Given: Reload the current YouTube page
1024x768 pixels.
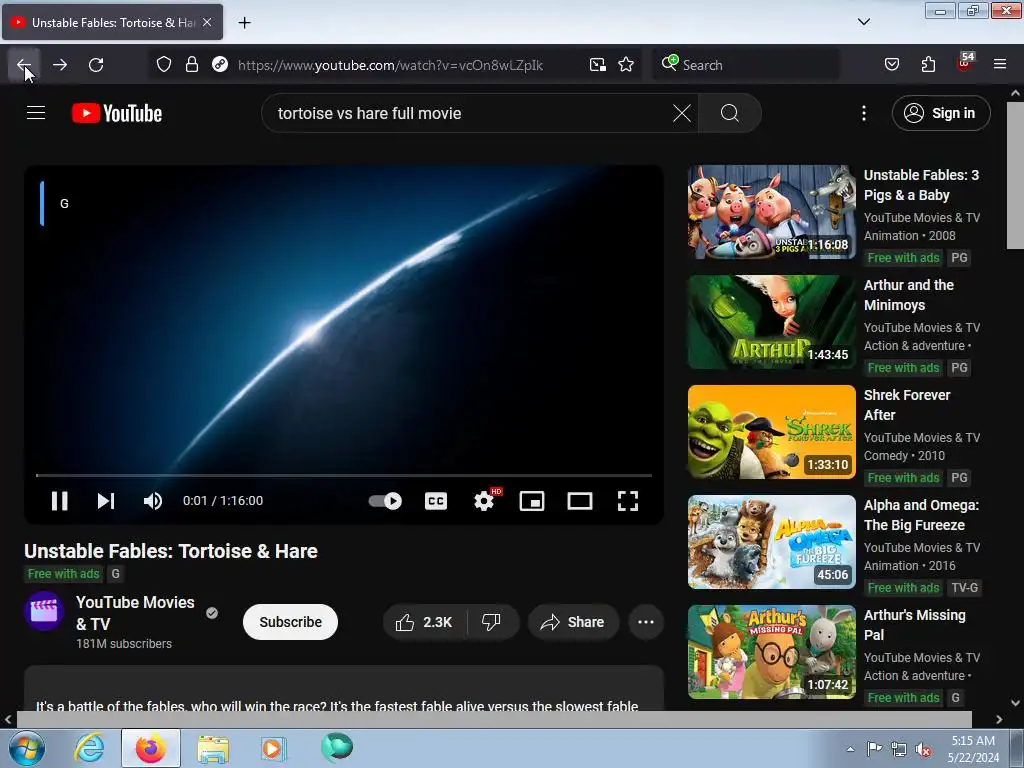Looking at the screenshot, I should [96, 65].
